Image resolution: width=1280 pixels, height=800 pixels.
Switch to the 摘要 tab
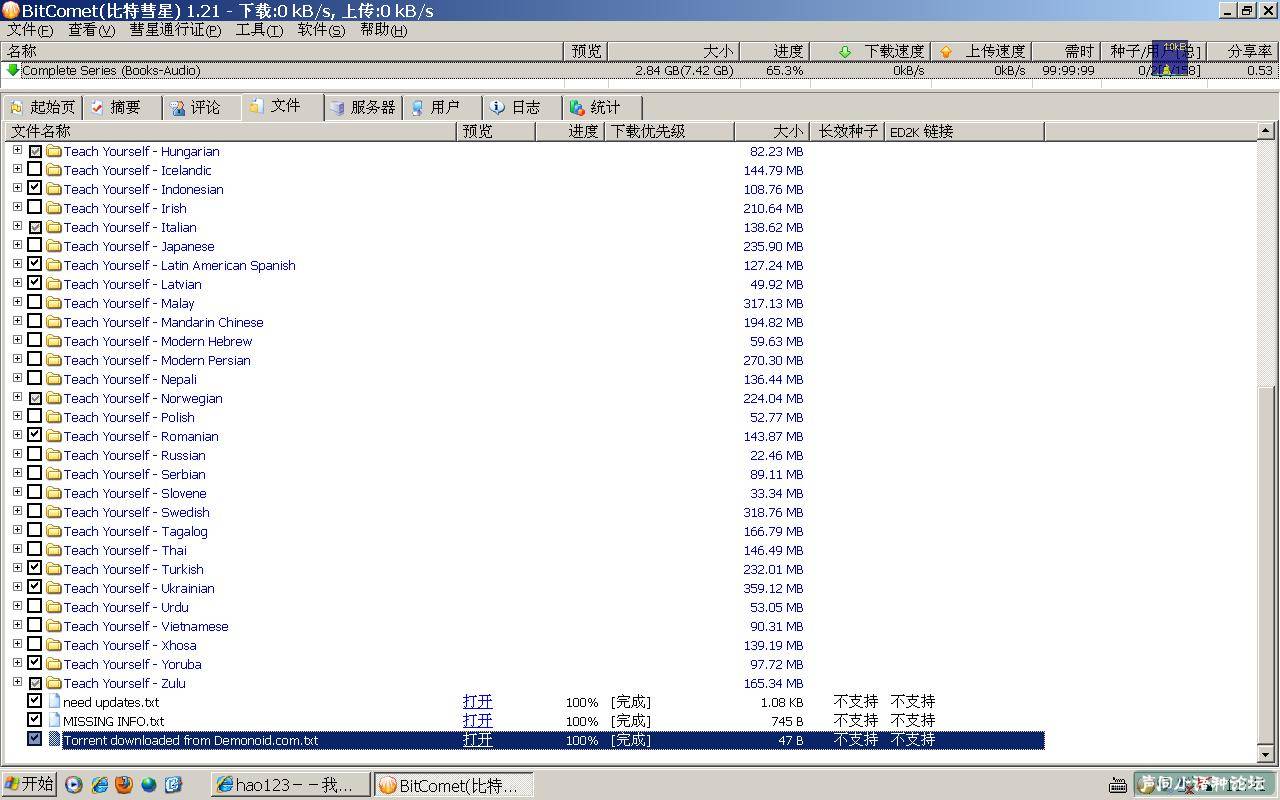(122, 107)
